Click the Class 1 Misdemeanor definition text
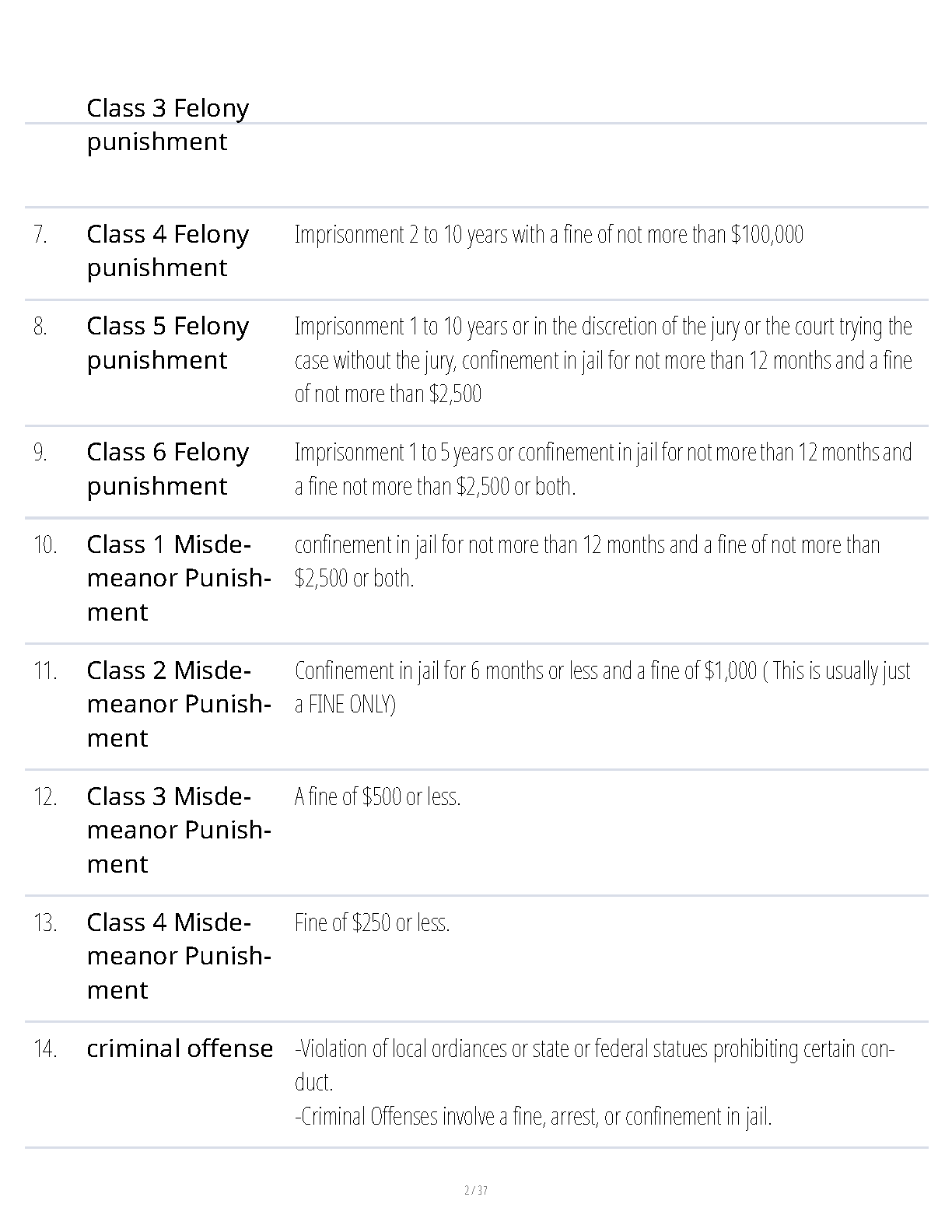This screenshot has height=1232, width=952. (x=587, y=561)
